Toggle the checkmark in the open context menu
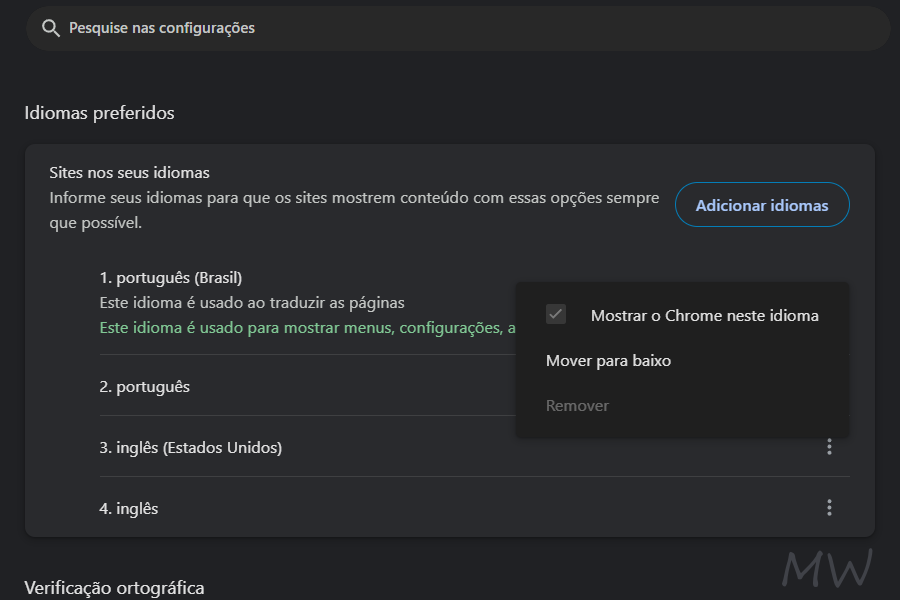 [555, 314]
